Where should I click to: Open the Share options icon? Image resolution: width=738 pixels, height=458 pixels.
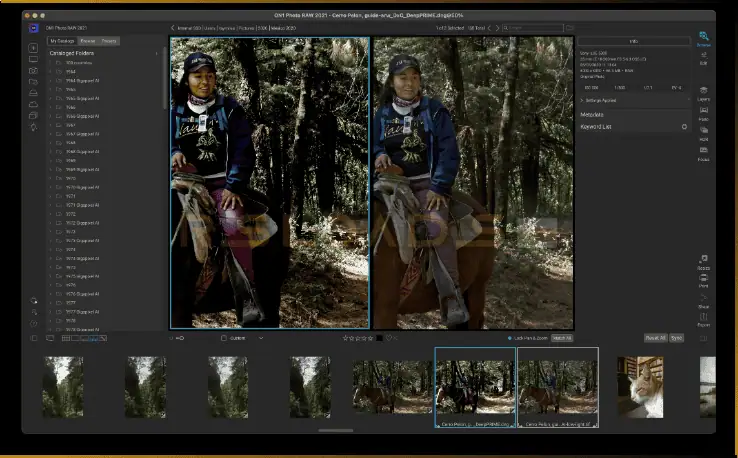tap(704, 299)
